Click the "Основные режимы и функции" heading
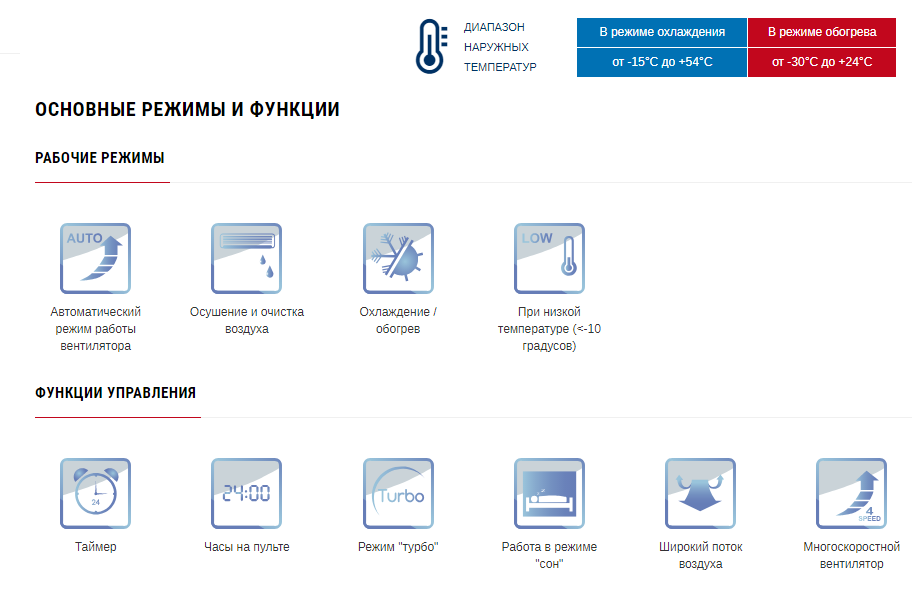 pos(187,110)
